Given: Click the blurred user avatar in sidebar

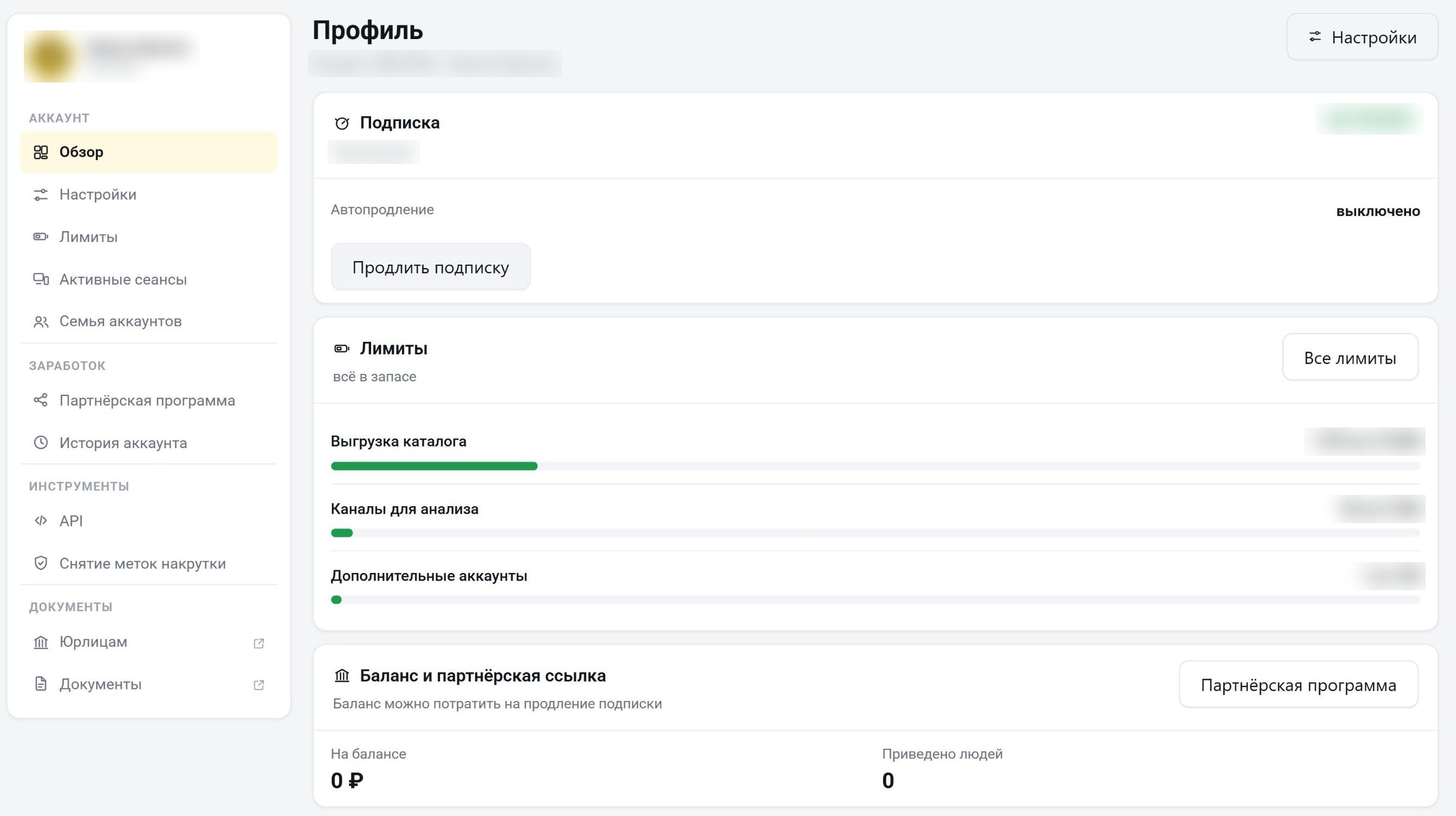Looking at the screenshot, I should [x=51, y=56].
